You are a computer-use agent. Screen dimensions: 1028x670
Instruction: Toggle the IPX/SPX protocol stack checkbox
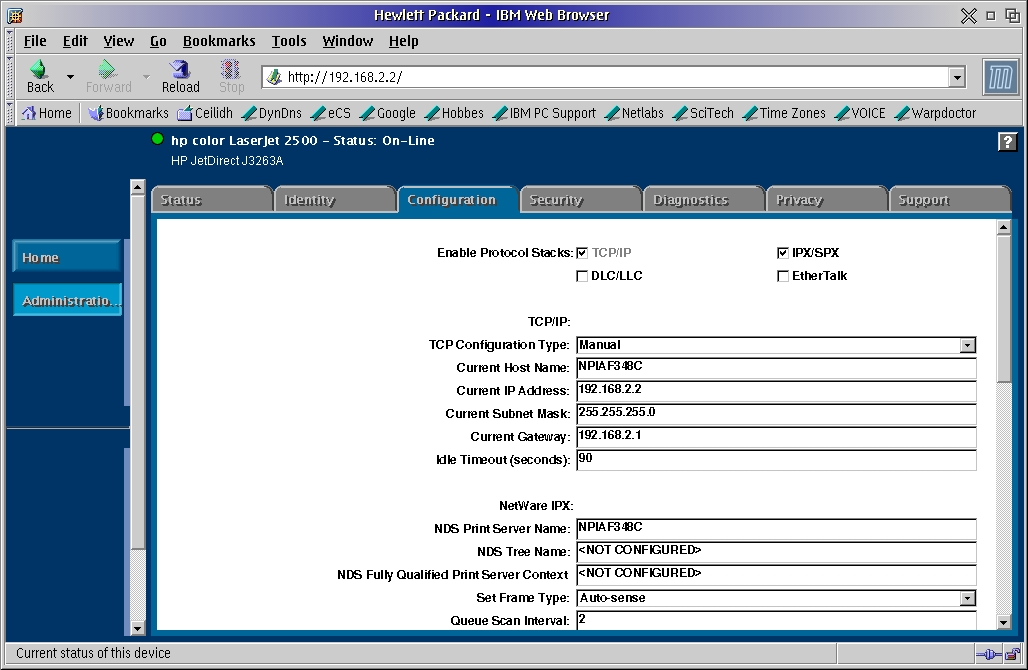coord(782,253)
